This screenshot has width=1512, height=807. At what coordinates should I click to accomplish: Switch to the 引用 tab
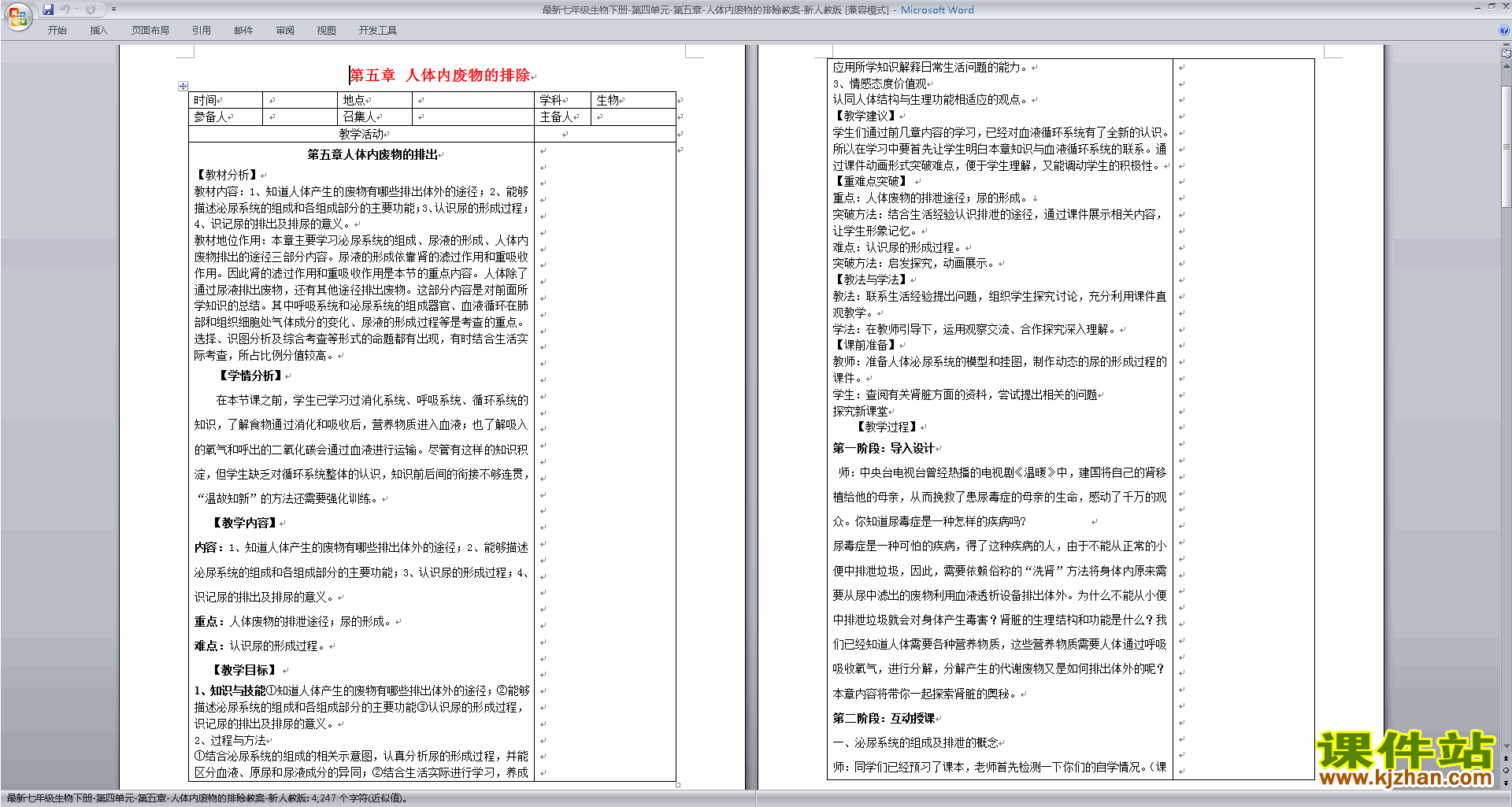click(x=202, y=31)
